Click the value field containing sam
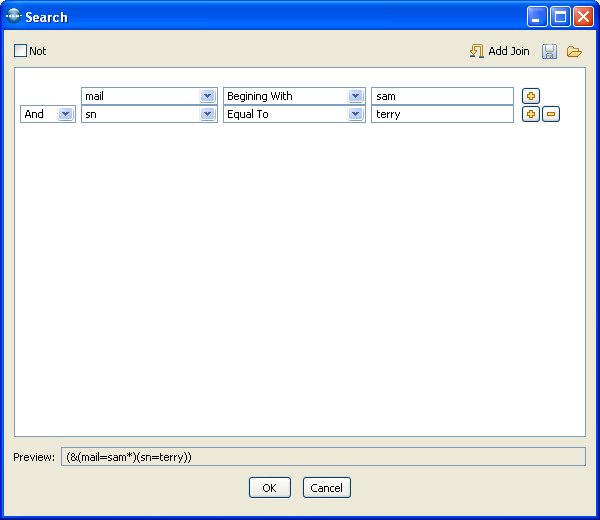 click(x=442, y=96)
